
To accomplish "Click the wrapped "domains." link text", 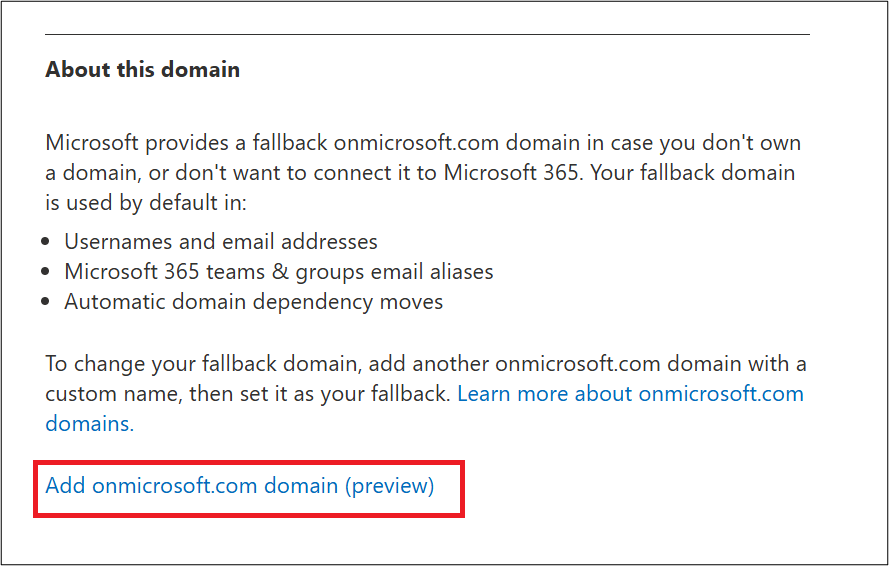I will [89, 423].
